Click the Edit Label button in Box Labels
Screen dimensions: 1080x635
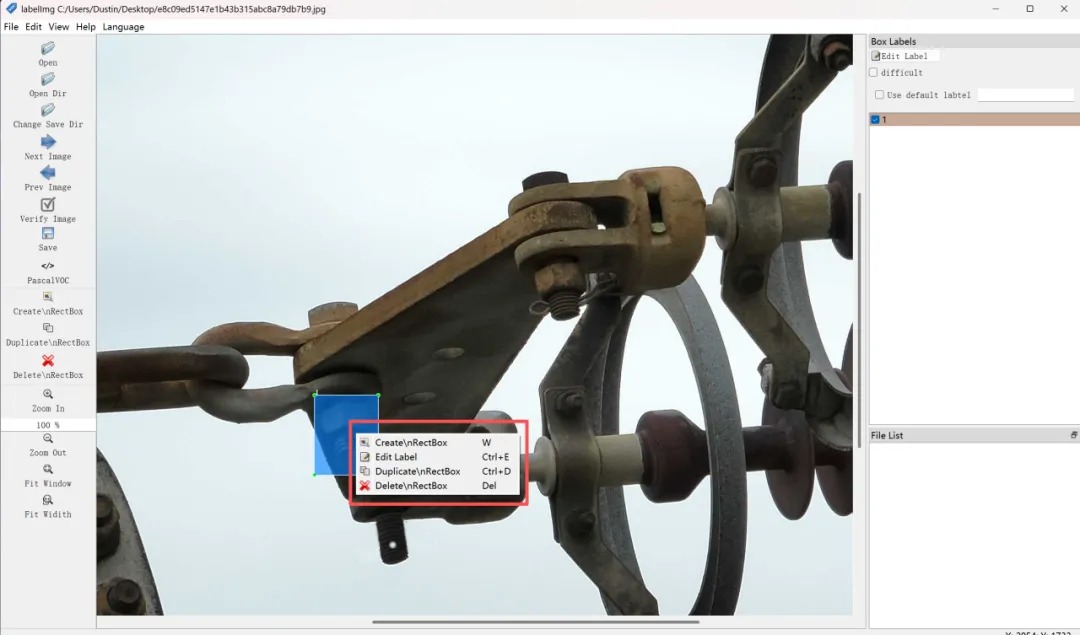[904, 56]
